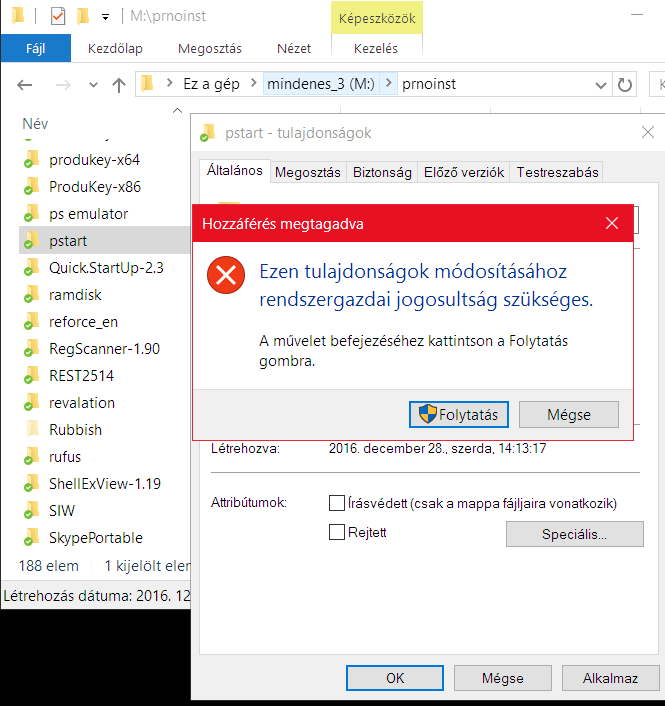Expand the address bar history dropdown

coord(601,85)
